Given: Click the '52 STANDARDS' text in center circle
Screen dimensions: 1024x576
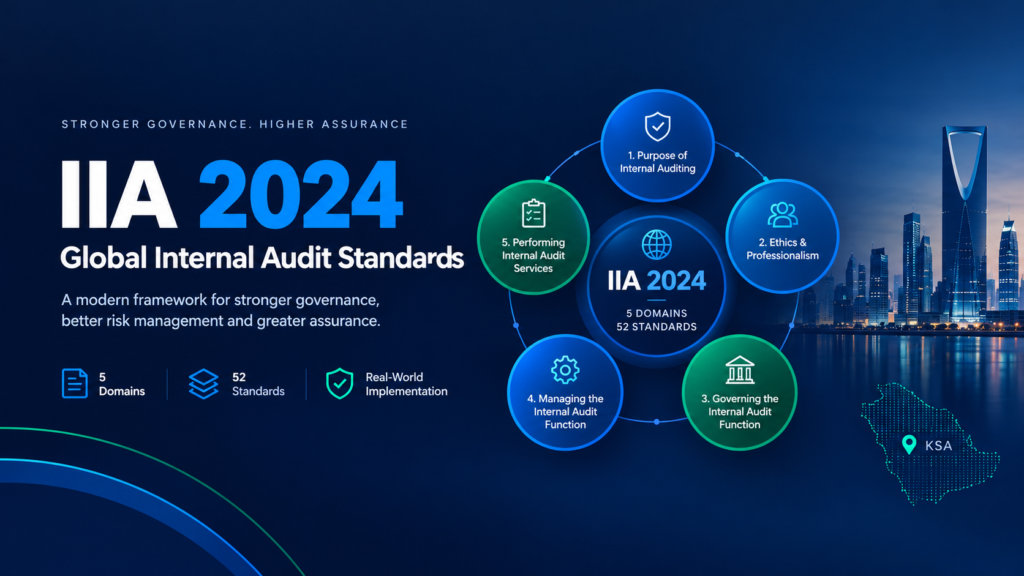Looking at the screenshot, I should [x=656, y=327].
